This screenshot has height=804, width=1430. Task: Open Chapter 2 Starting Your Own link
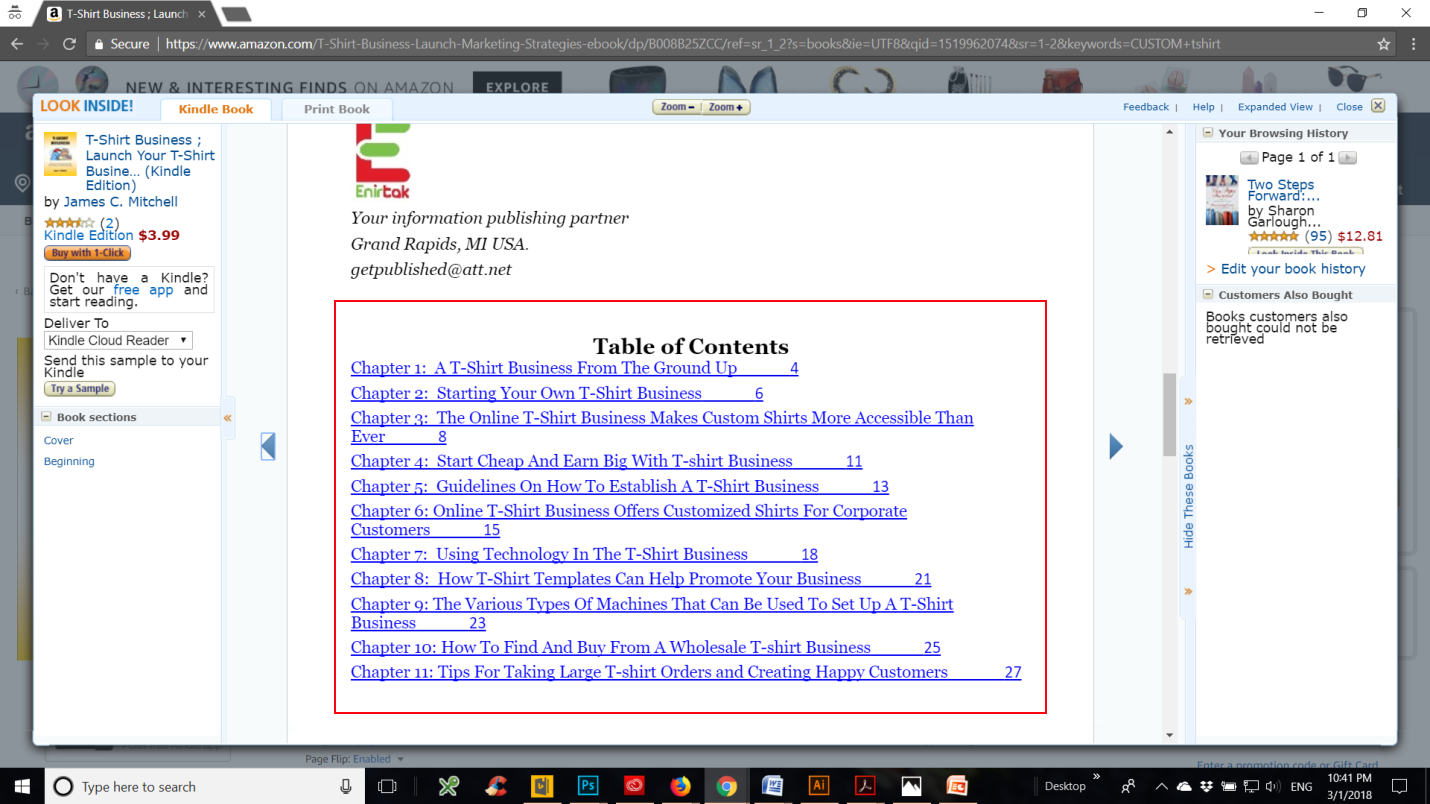[557, 393]
